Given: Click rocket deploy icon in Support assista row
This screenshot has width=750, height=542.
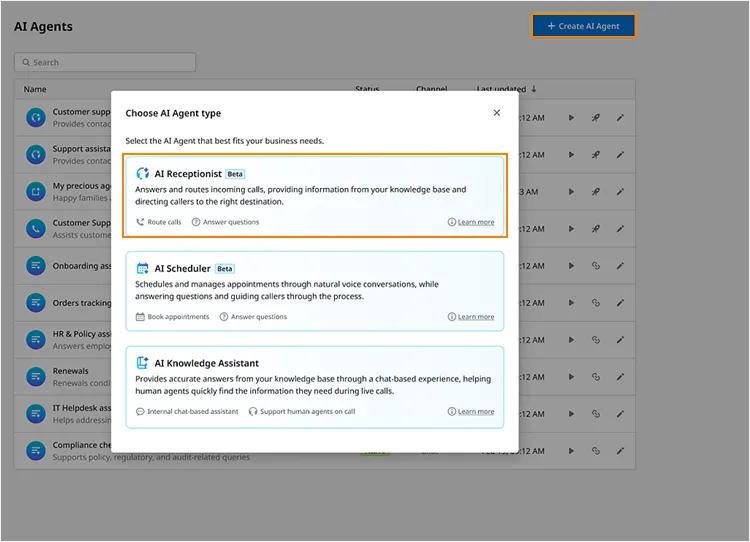Looking at the screenshot, I should point(596,155).
